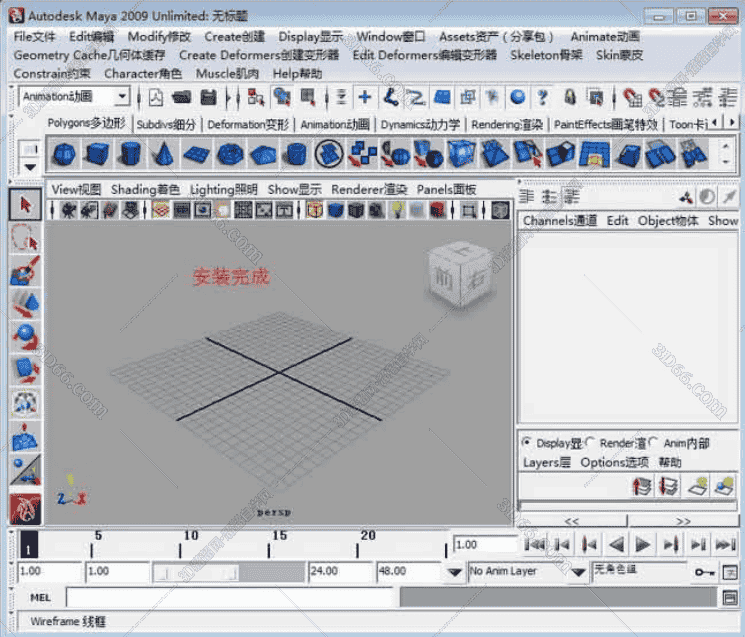
Task: Click the save scene disk icon
Action: point(208,98)
